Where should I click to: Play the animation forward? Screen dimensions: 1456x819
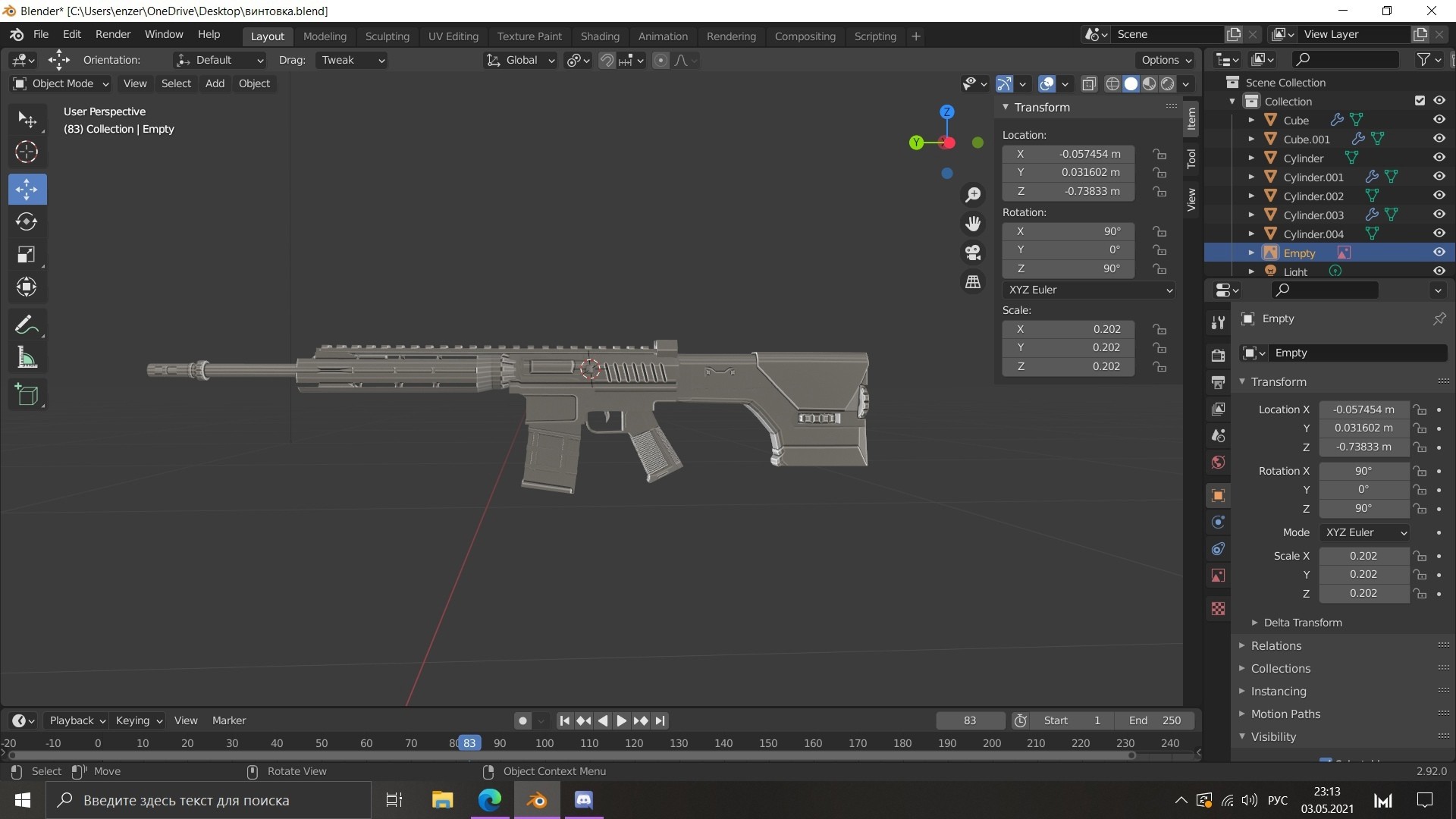(621, 720)
